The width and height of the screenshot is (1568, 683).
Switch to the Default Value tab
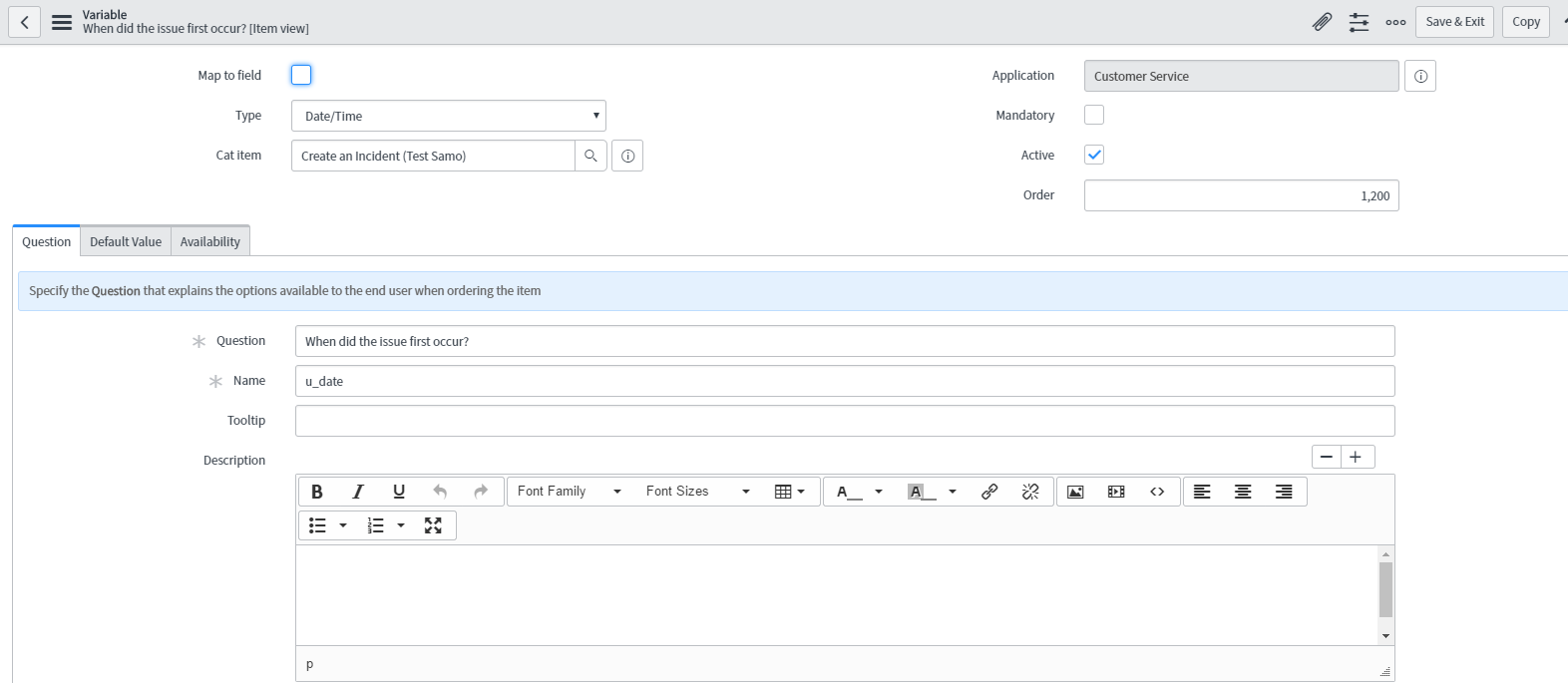pyautogui.click(x=126, y=241)
